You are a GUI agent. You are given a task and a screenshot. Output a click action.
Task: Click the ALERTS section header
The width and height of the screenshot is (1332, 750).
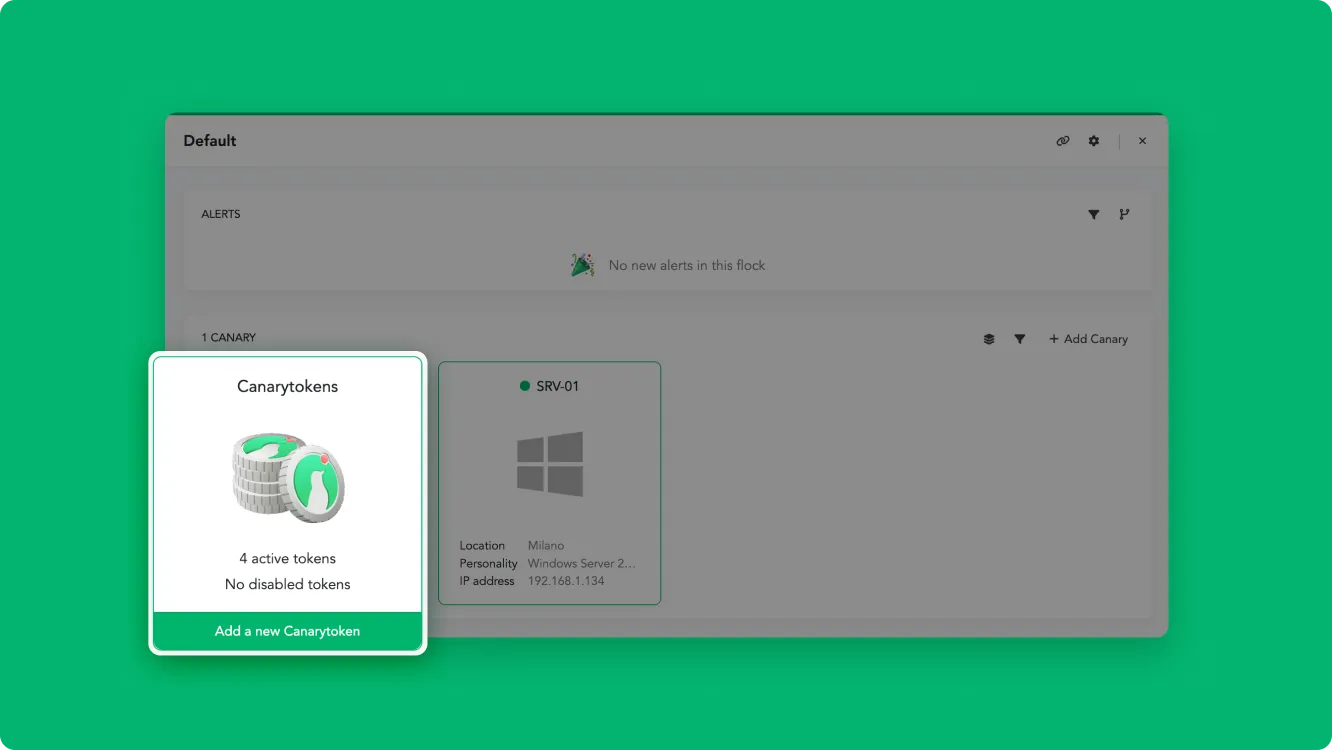coord(221,214)
